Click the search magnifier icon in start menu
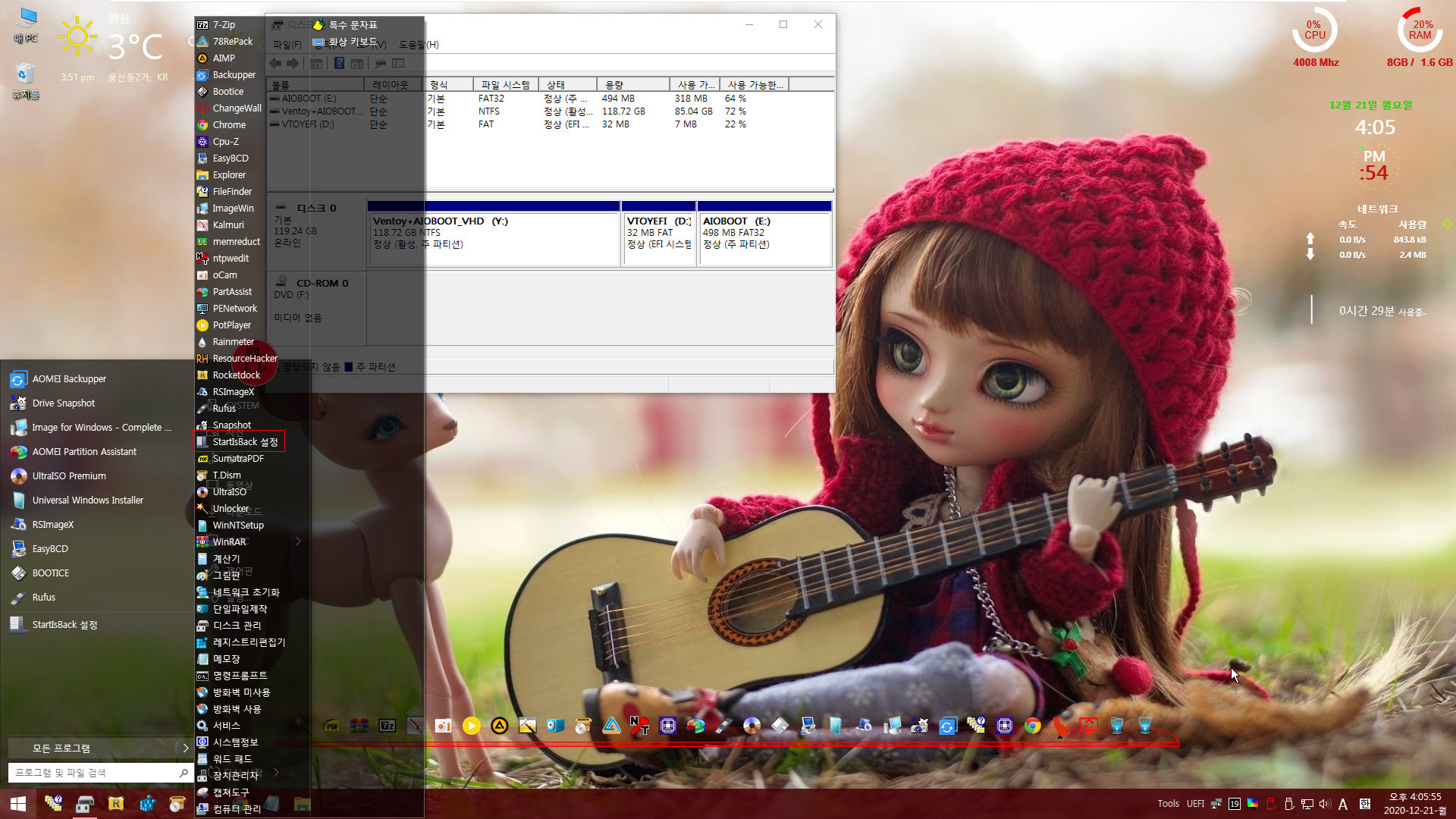This screenshot has height=819, width=1456. [x=184, y=773]
